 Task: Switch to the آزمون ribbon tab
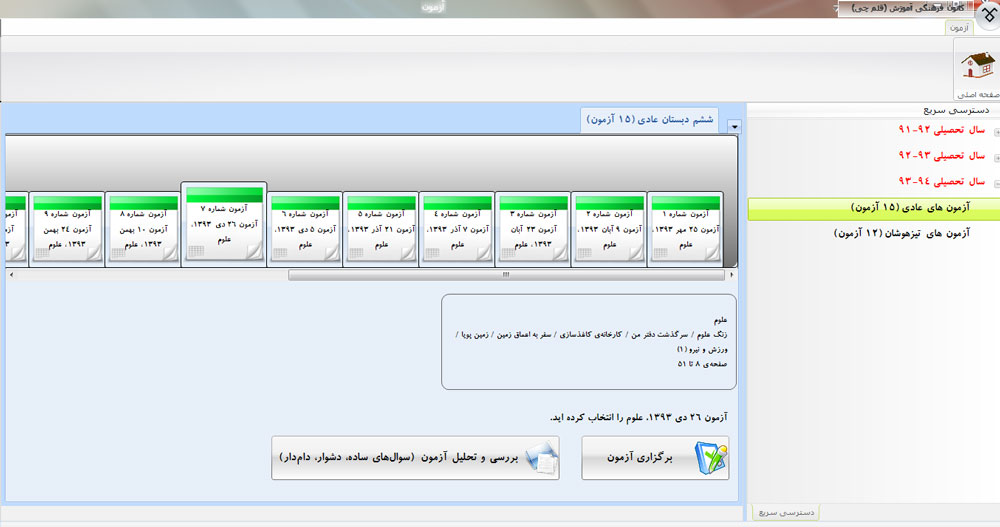click(x=958, y=28)
